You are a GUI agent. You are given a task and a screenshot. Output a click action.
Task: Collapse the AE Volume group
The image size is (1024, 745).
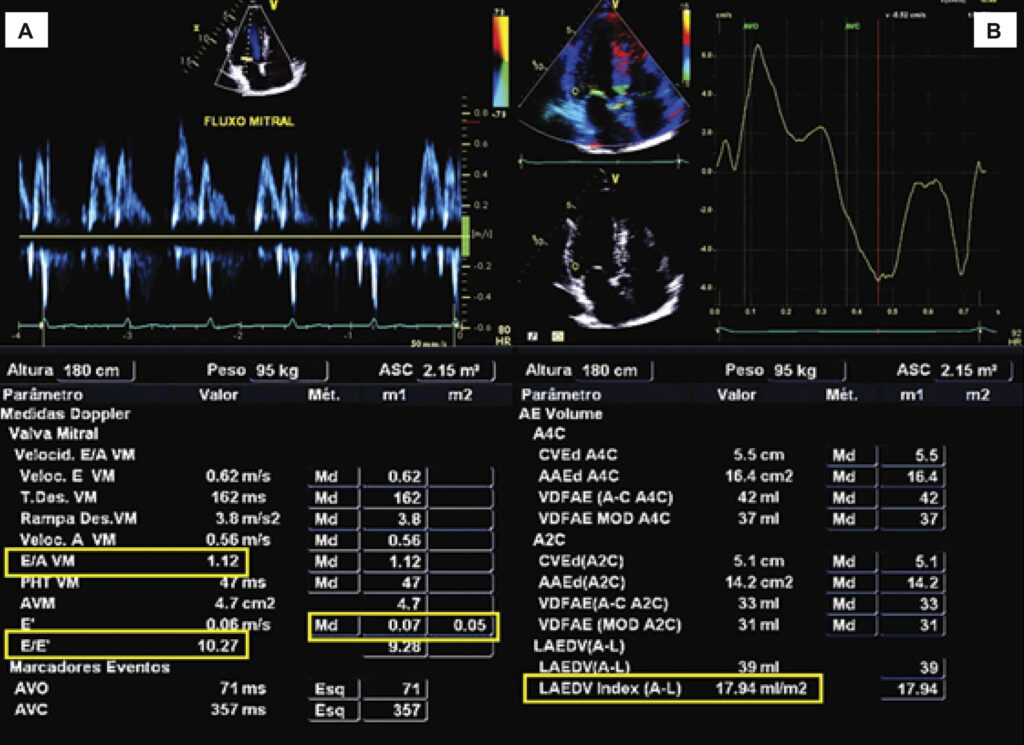pyautogui.click(x=560, y=414)
